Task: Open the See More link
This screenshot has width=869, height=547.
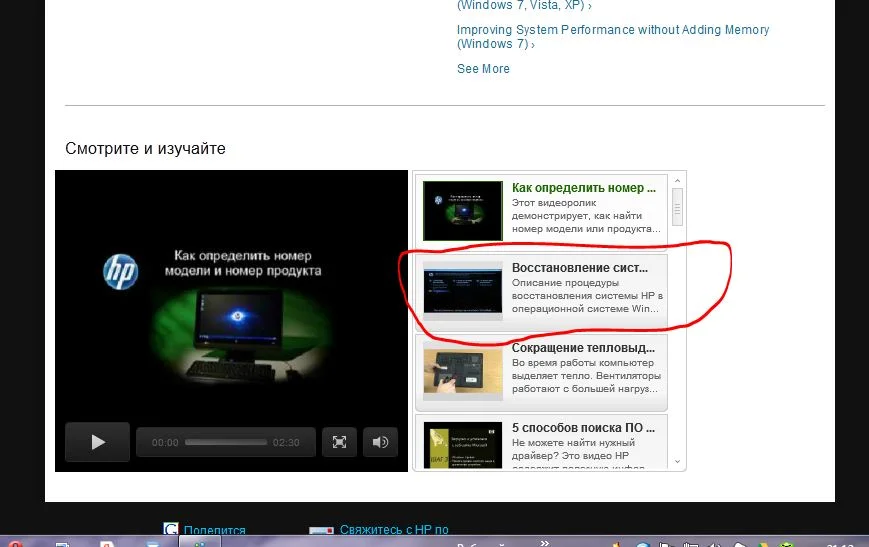Action: tap(483, 69)
